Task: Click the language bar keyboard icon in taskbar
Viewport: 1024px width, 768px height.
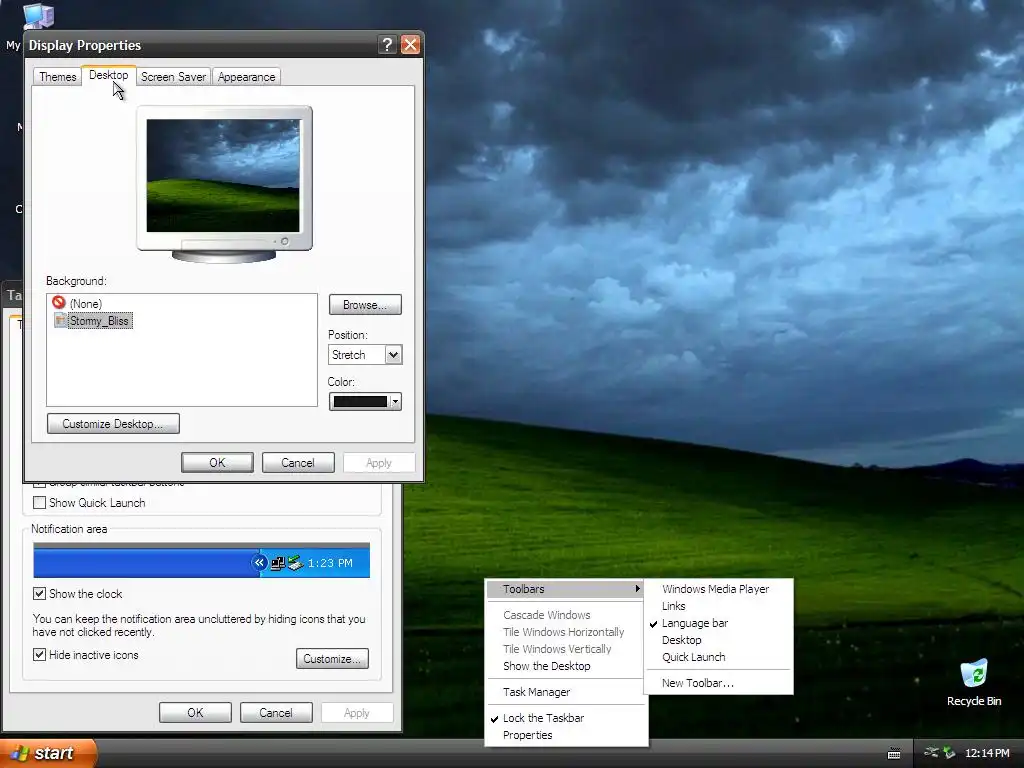Action: pos(894,754)
